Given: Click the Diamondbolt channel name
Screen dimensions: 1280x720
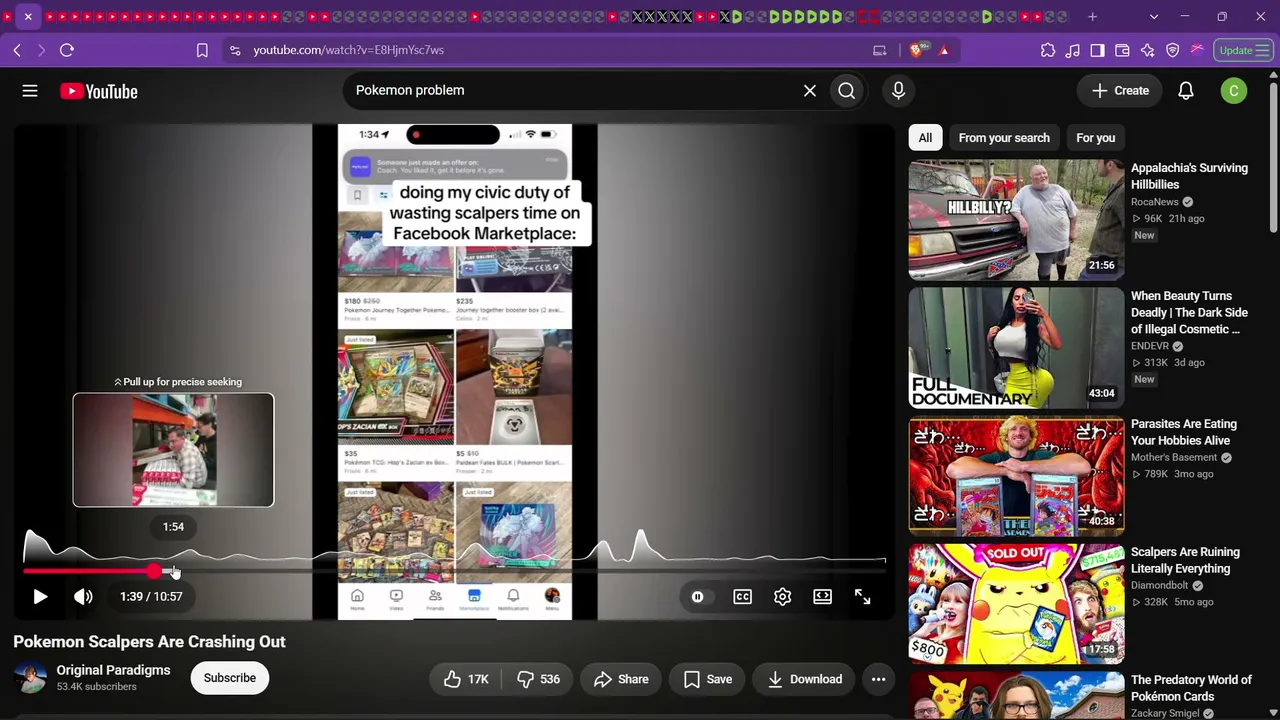Looking at the screenshot, I should coord(1160,586).
